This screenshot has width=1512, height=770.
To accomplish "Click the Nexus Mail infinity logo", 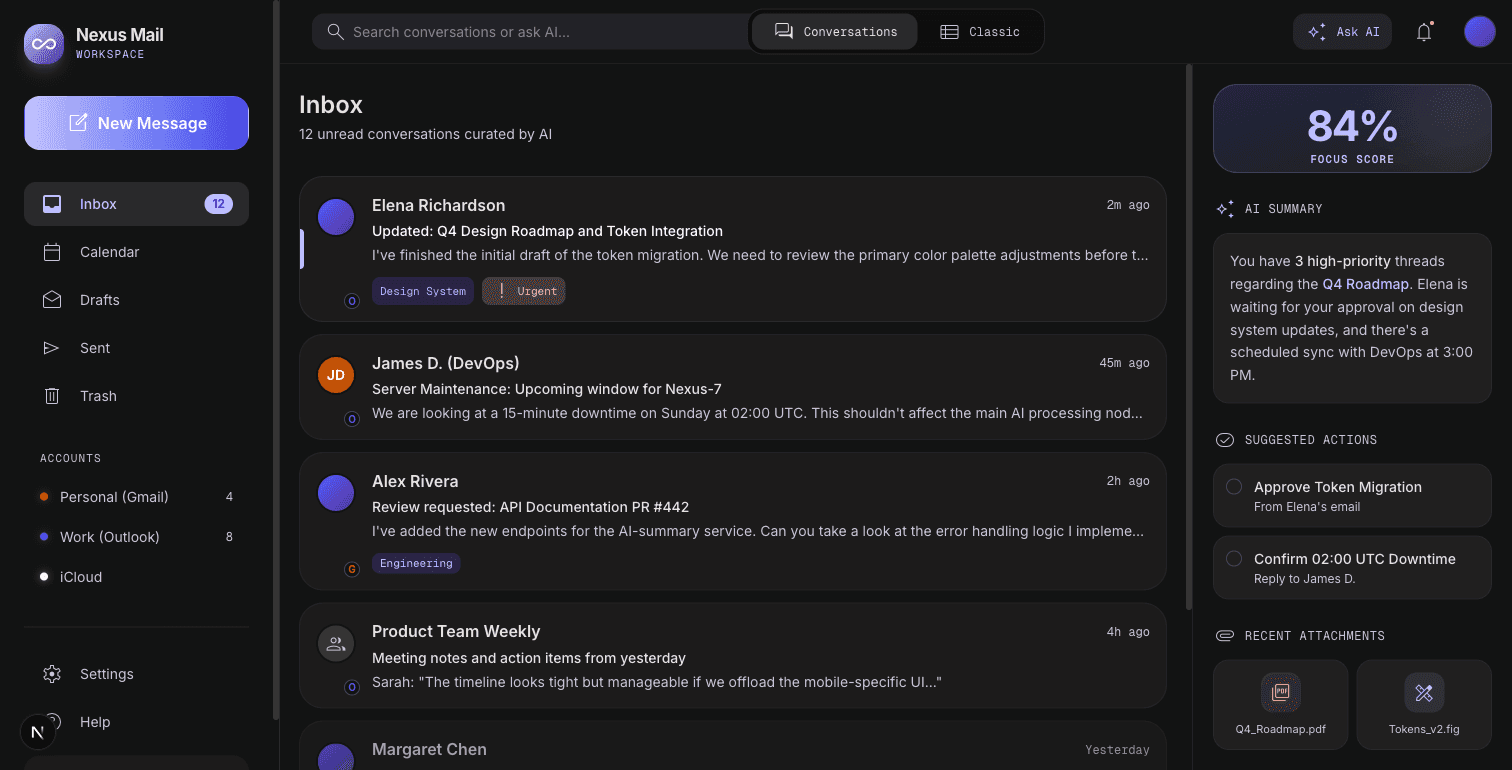I will coord(44,44).
